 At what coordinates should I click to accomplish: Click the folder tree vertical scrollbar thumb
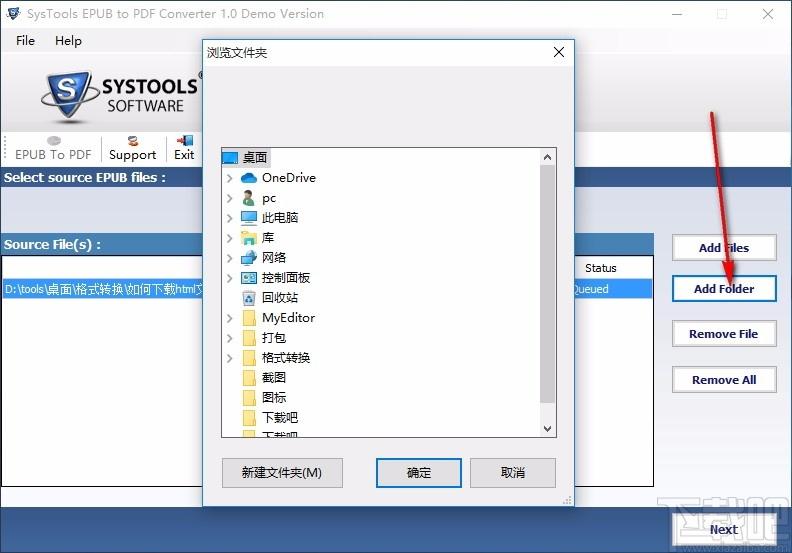pos(548,284)
